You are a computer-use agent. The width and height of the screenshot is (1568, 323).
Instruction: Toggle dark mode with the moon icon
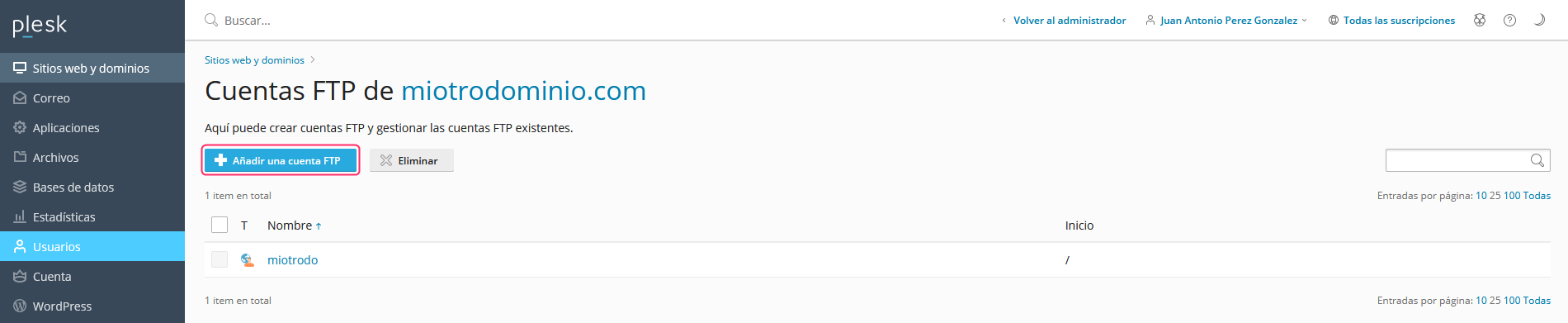click(x=1539, y=21)
